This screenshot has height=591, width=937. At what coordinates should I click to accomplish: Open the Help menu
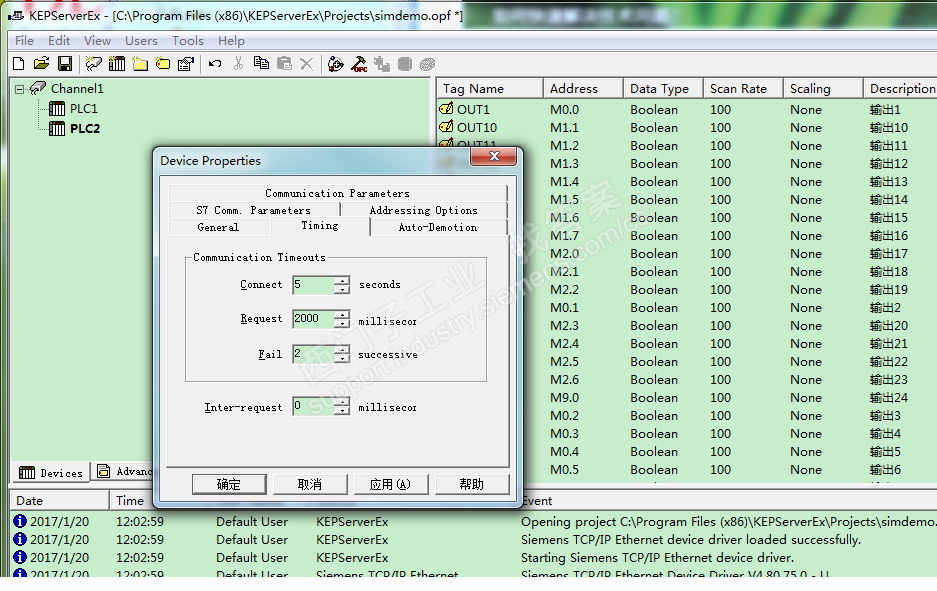click(x=231, y=41)
